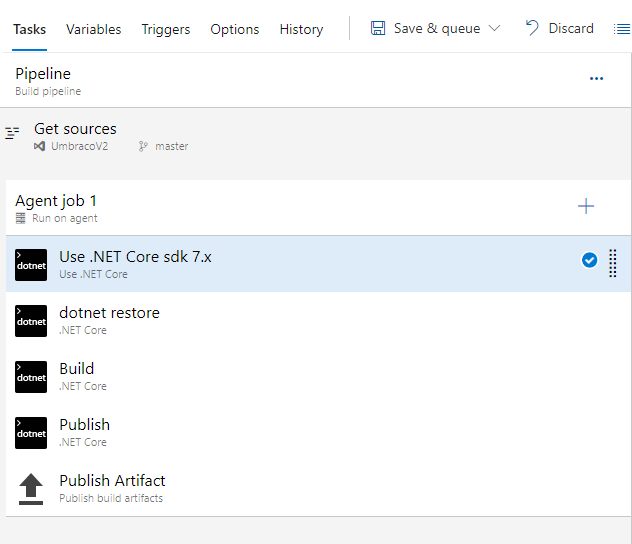Open the Triggers tab
The image size is (632, 544).
pyautogui.click(x=166, y=29)
